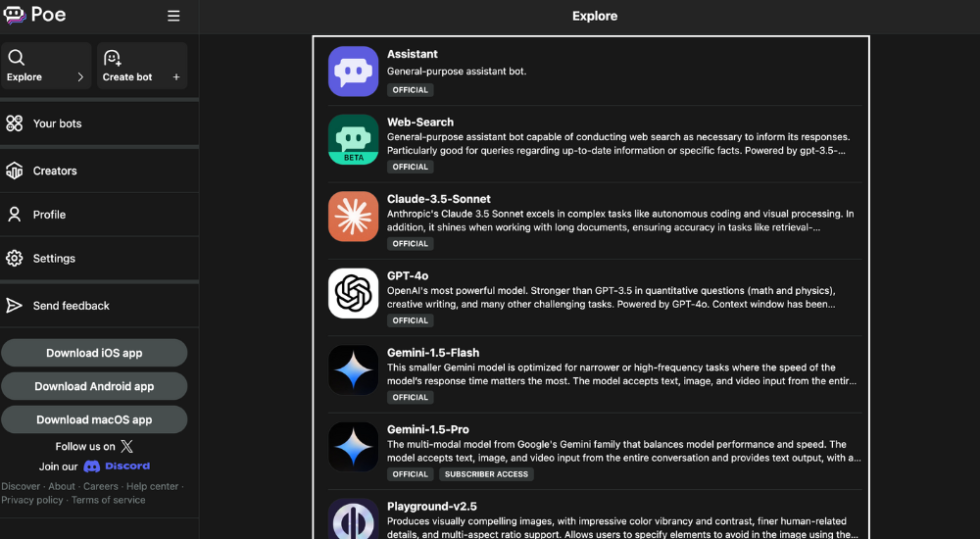Choose the Gemini-1.5-Flash bot icon

click(x=353, y=370)
